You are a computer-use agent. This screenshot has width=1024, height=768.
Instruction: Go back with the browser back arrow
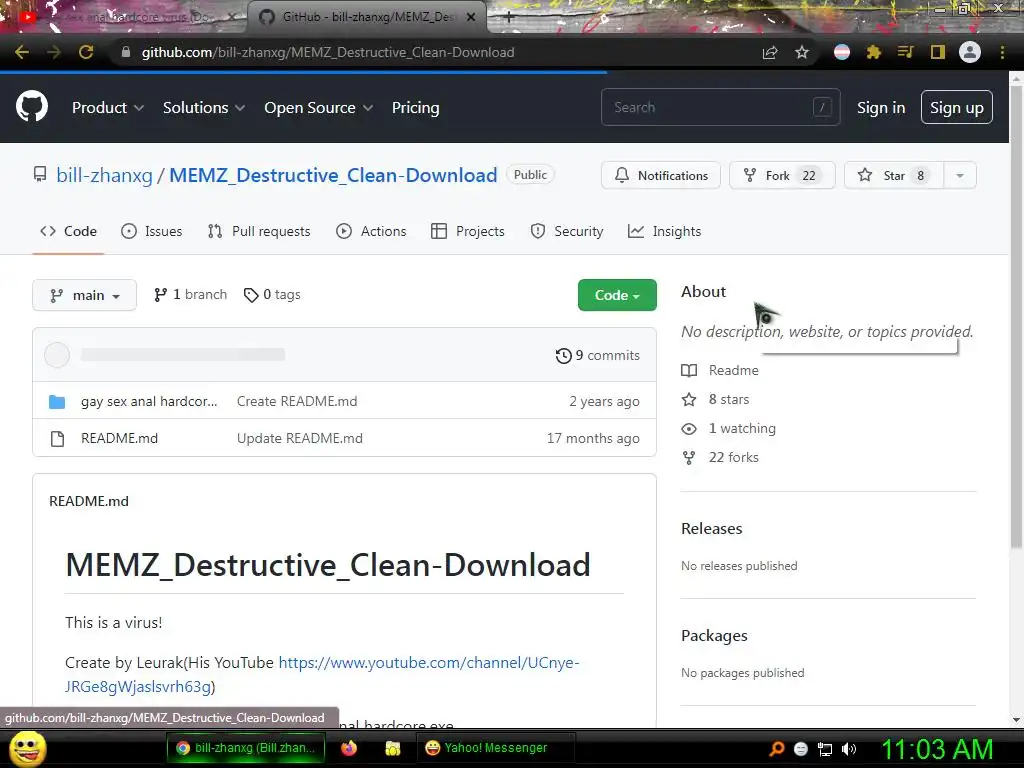[x=22, y=52]
